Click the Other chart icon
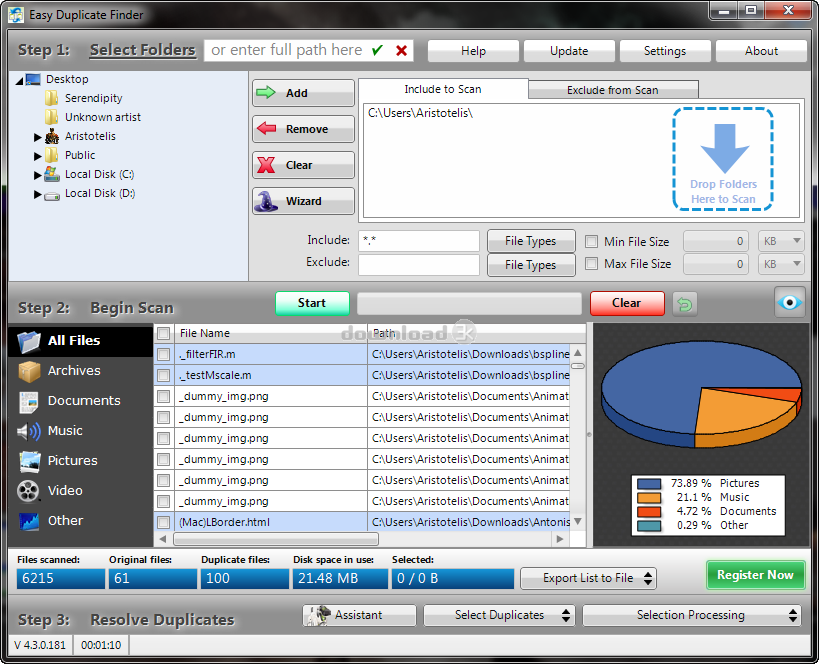Image resolution: width=819 pixels, height=664 pixels. 29,521
